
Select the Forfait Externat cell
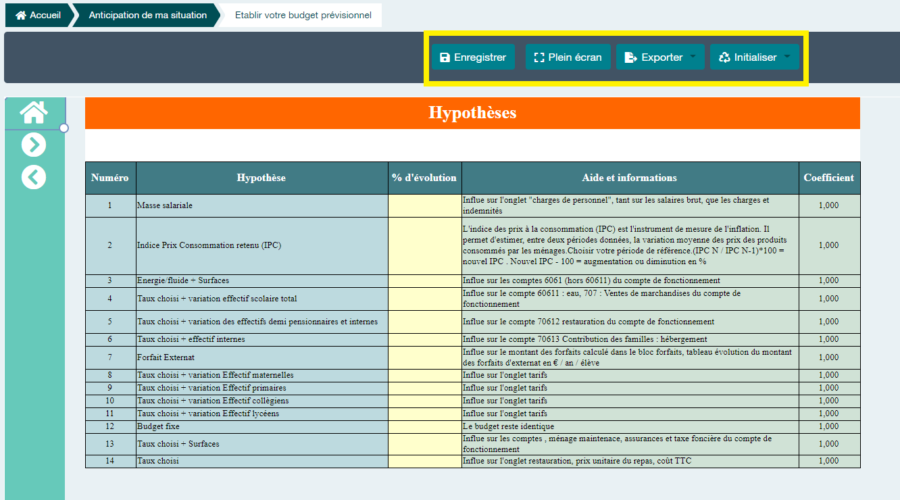[x=262, y=358]
